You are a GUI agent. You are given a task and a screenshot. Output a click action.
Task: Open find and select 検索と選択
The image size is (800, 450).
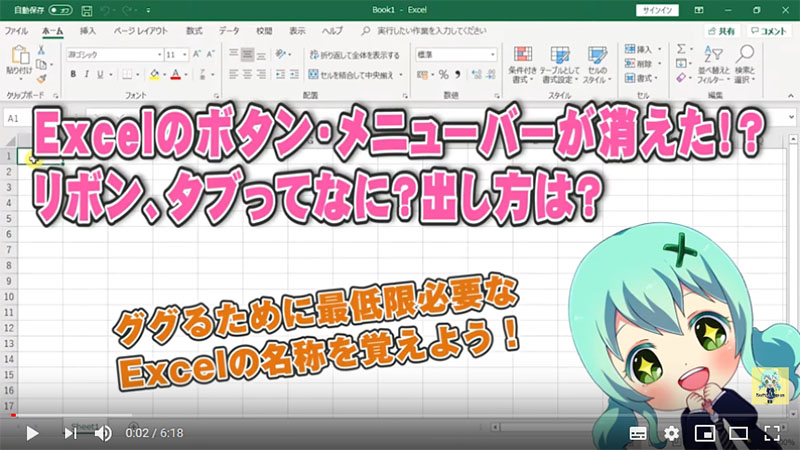click(x=745, y=65)
